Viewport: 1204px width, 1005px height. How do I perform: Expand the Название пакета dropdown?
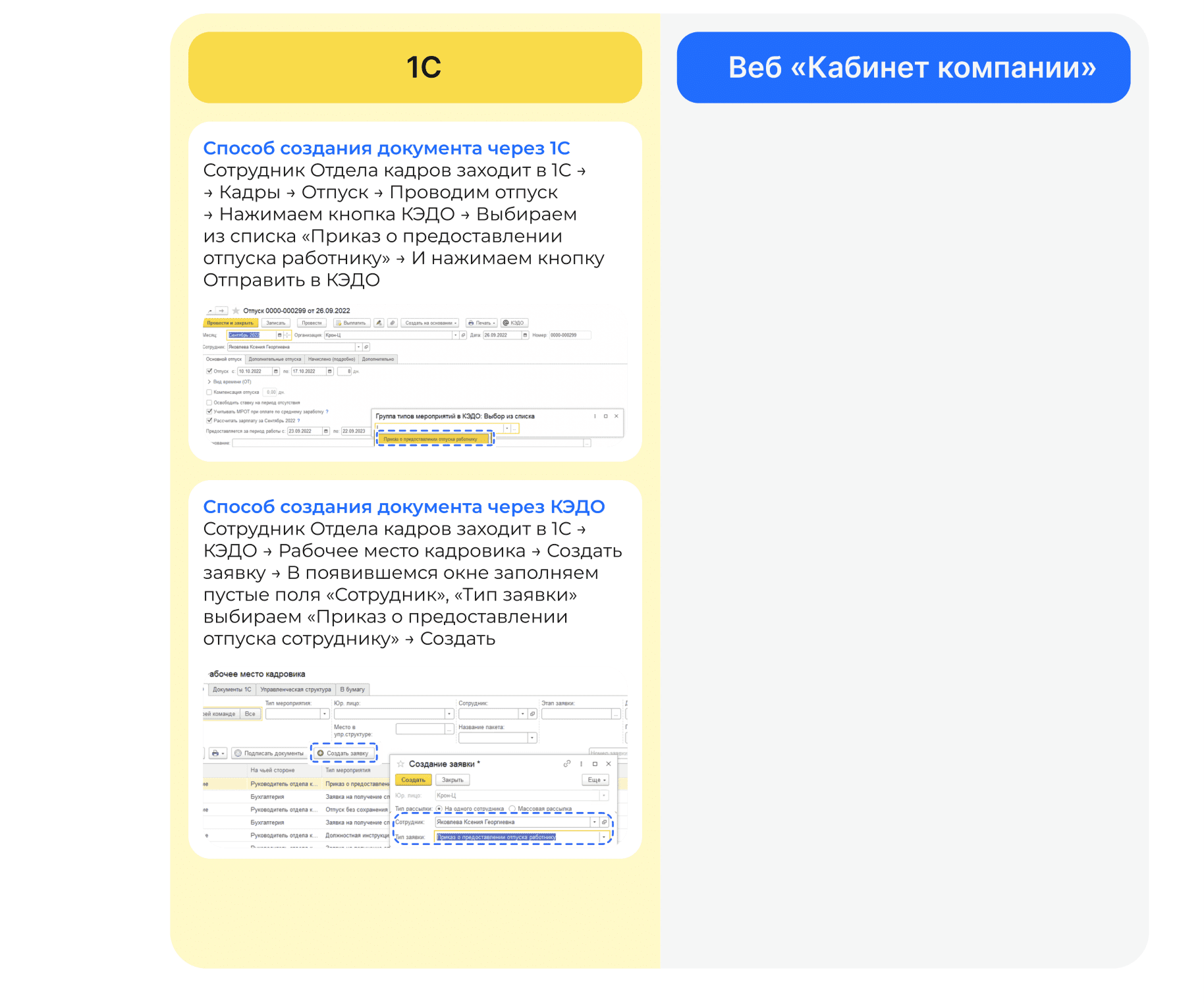(x=532, y=738)
